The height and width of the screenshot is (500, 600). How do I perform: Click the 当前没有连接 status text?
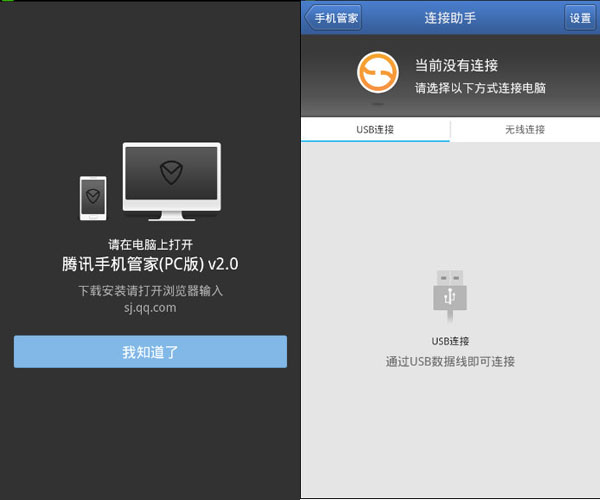457,65
